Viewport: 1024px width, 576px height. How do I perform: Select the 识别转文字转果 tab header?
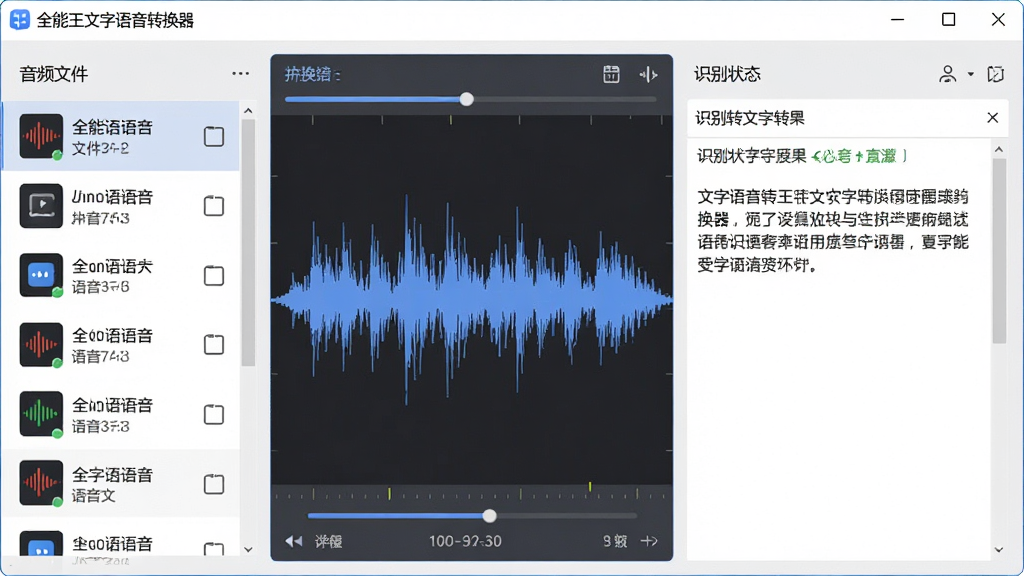(x=750, y=118)
